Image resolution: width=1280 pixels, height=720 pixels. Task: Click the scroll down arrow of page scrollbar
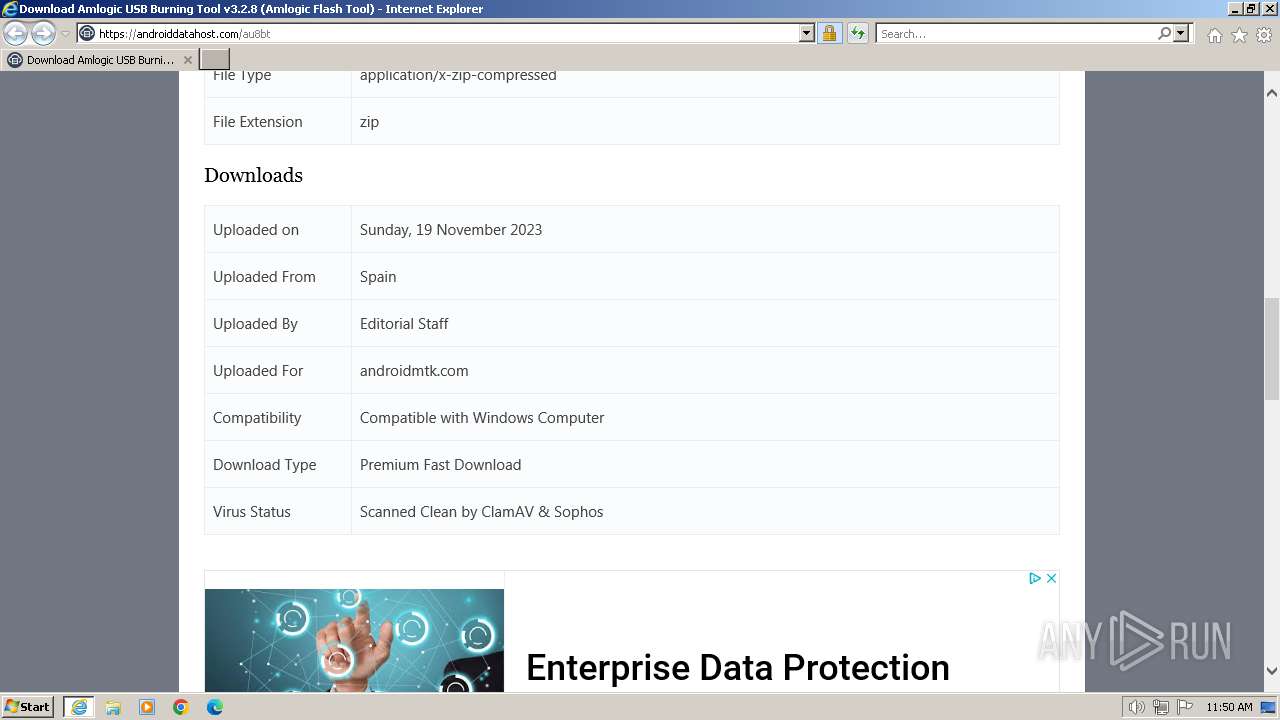coord(1272,671)
